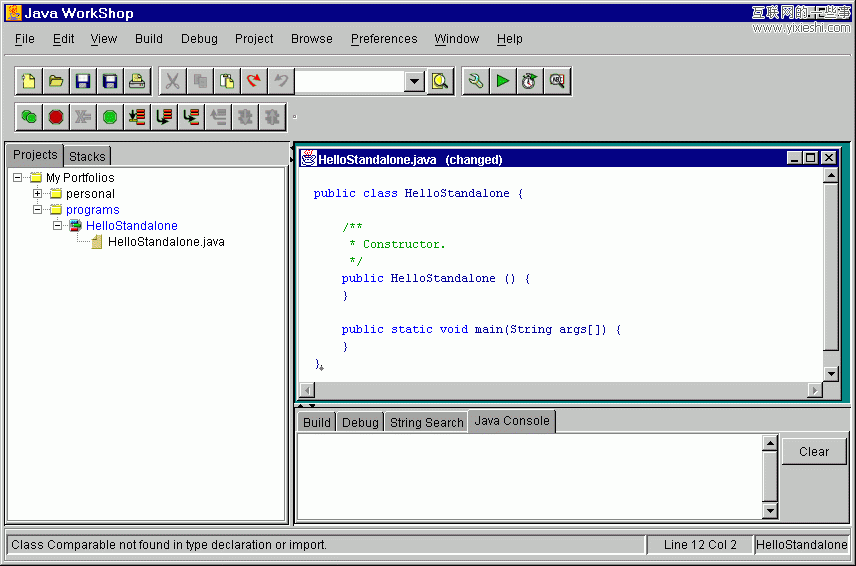Select HelloStandalone.java in project tree

(165, 242)
